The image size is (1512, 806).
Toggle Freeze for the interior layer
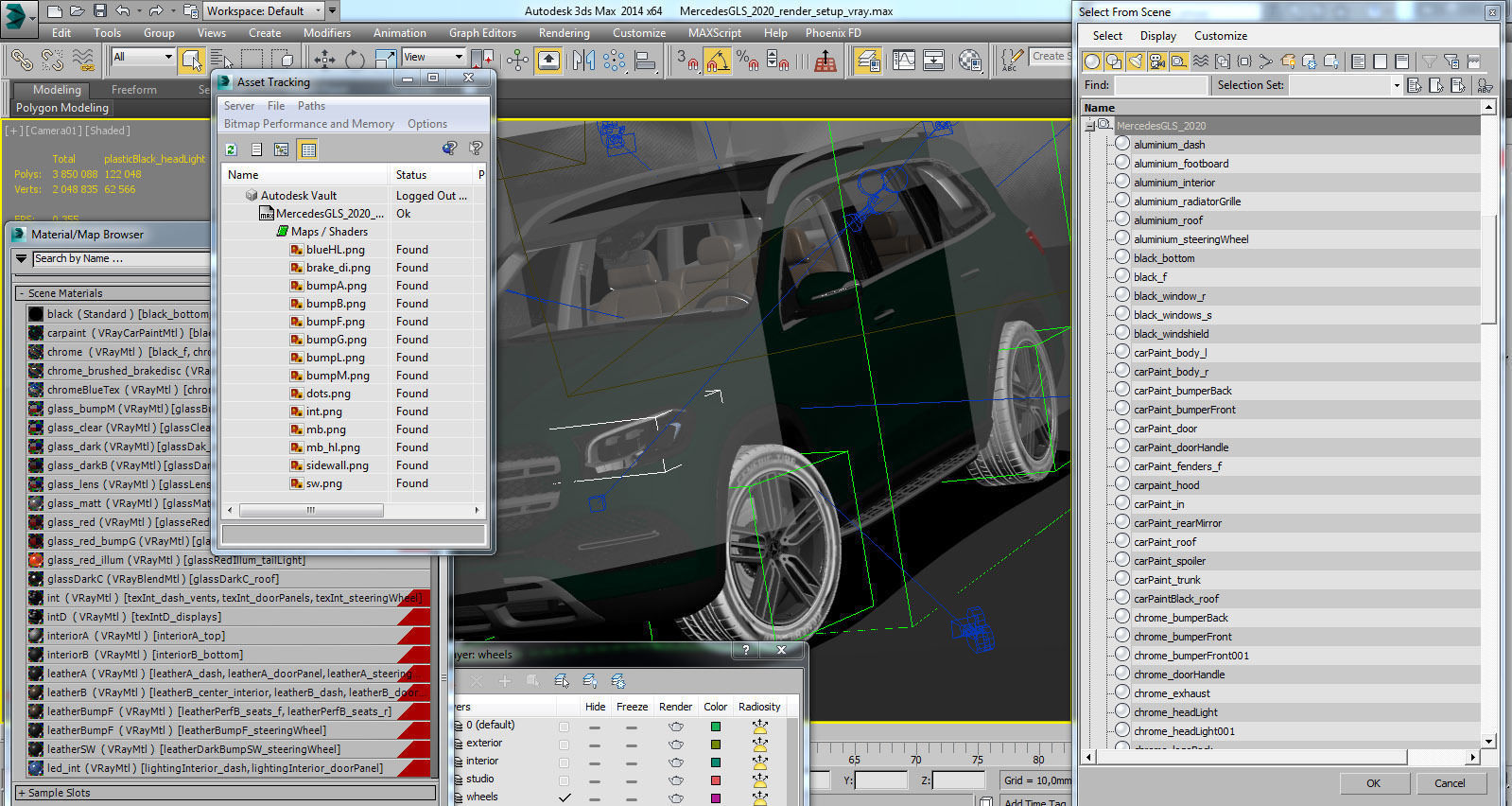tap(632, 763)
